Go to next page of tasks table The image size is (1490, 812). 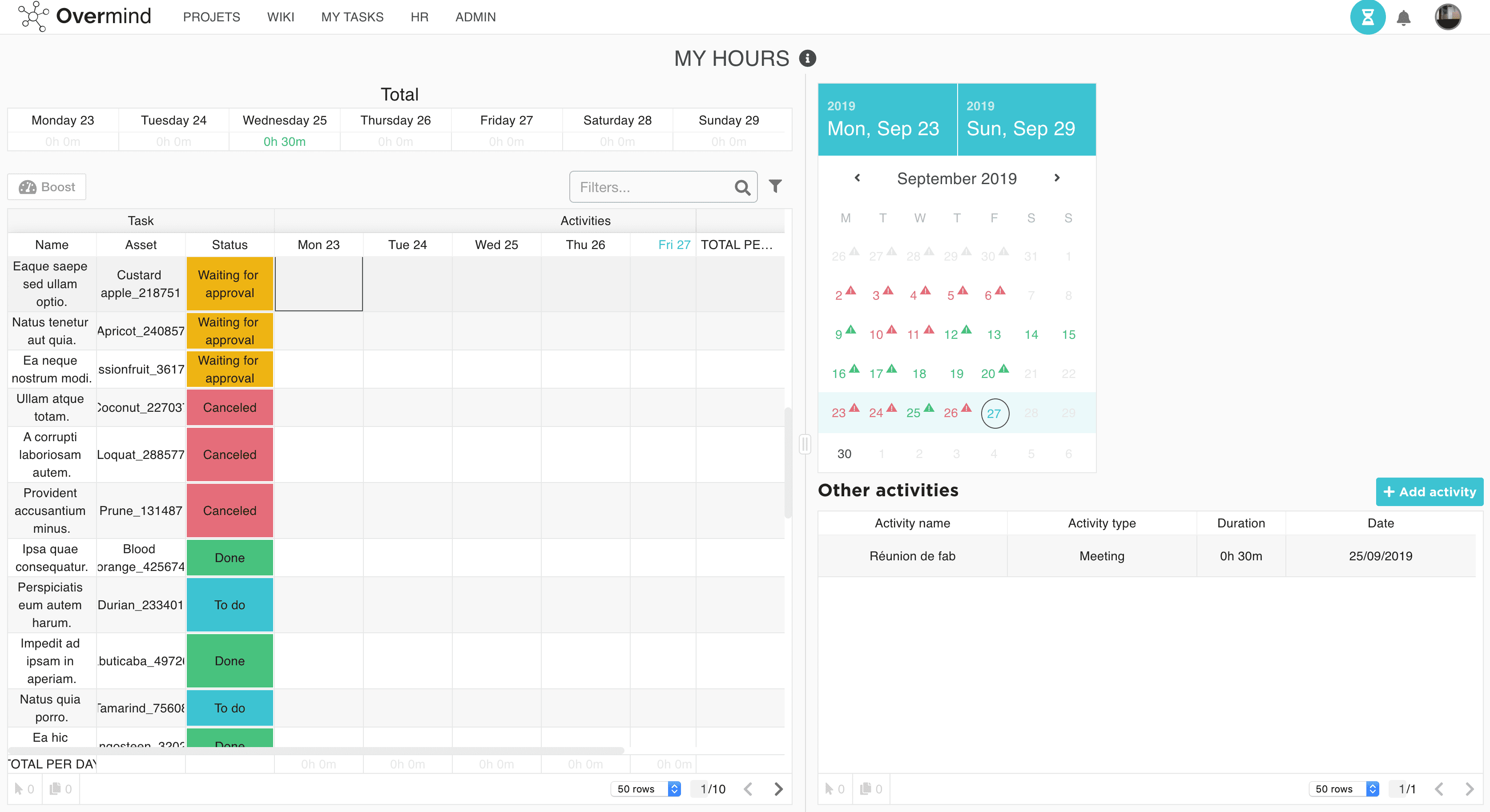[778, 789]
